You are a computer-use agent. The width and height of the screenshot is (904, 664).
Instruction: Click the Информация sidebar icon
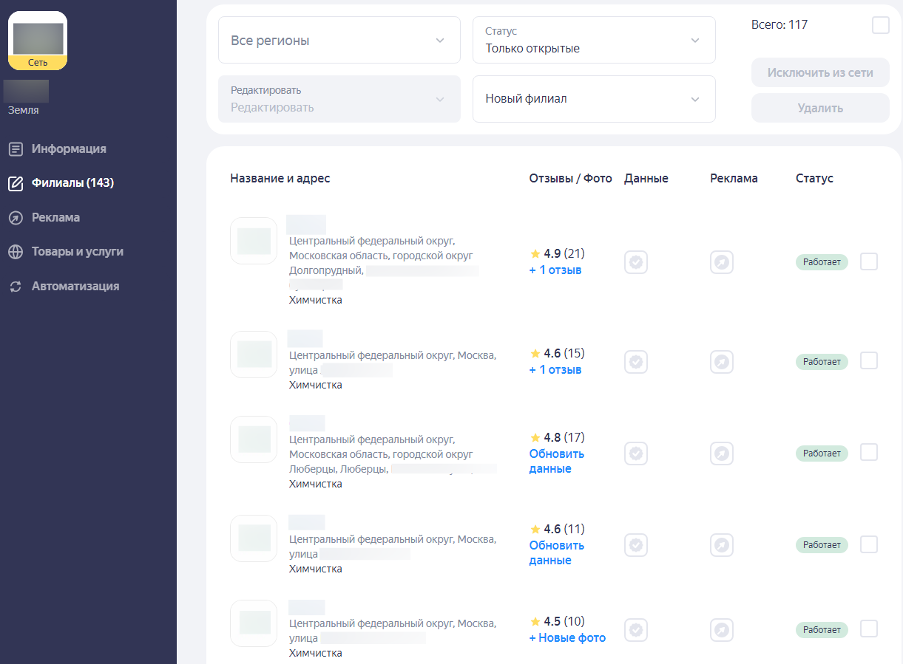[15, 149]
